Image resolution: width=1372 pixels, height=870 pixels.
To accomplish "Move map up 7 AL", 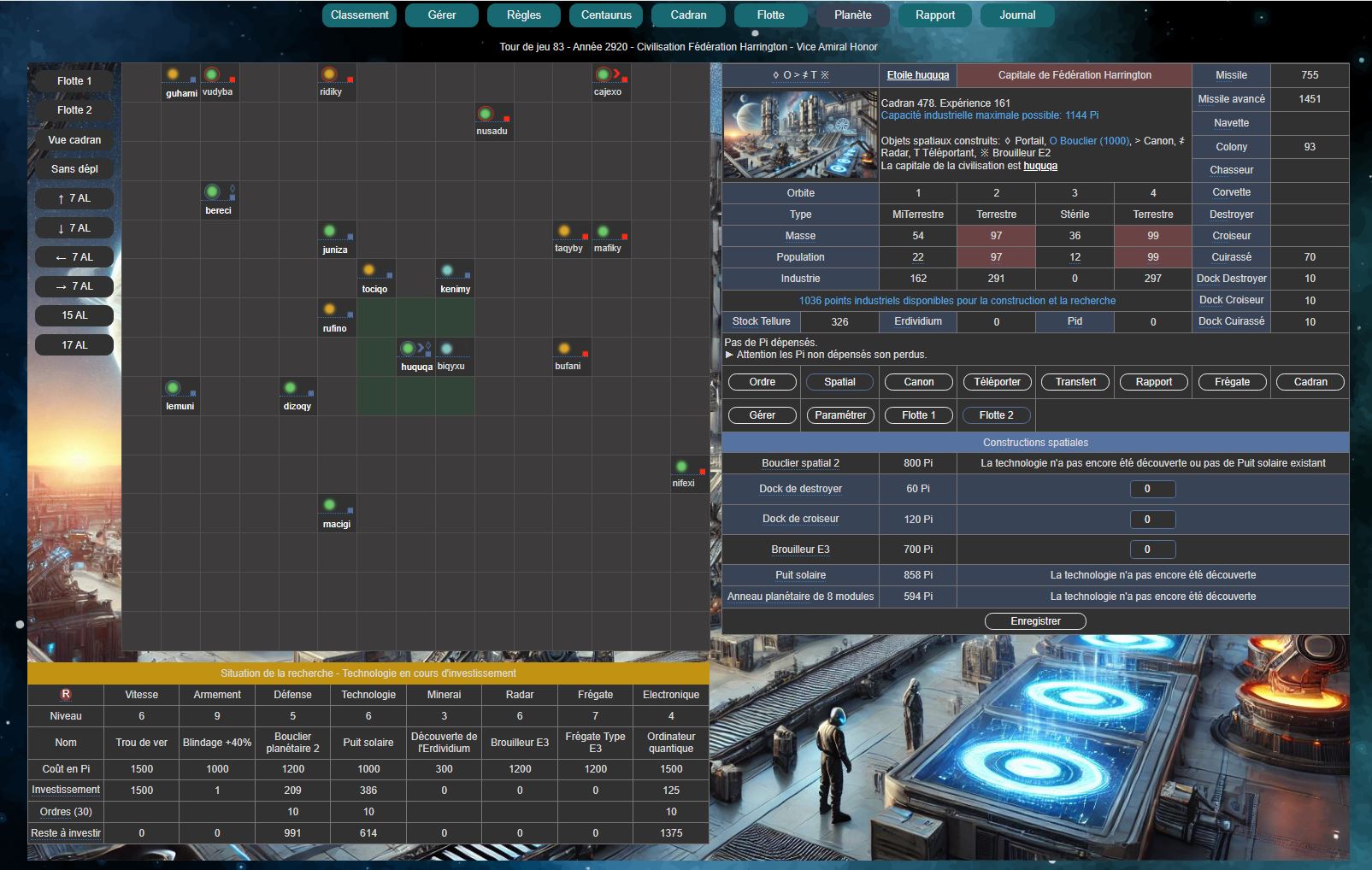I will point(74,198).
